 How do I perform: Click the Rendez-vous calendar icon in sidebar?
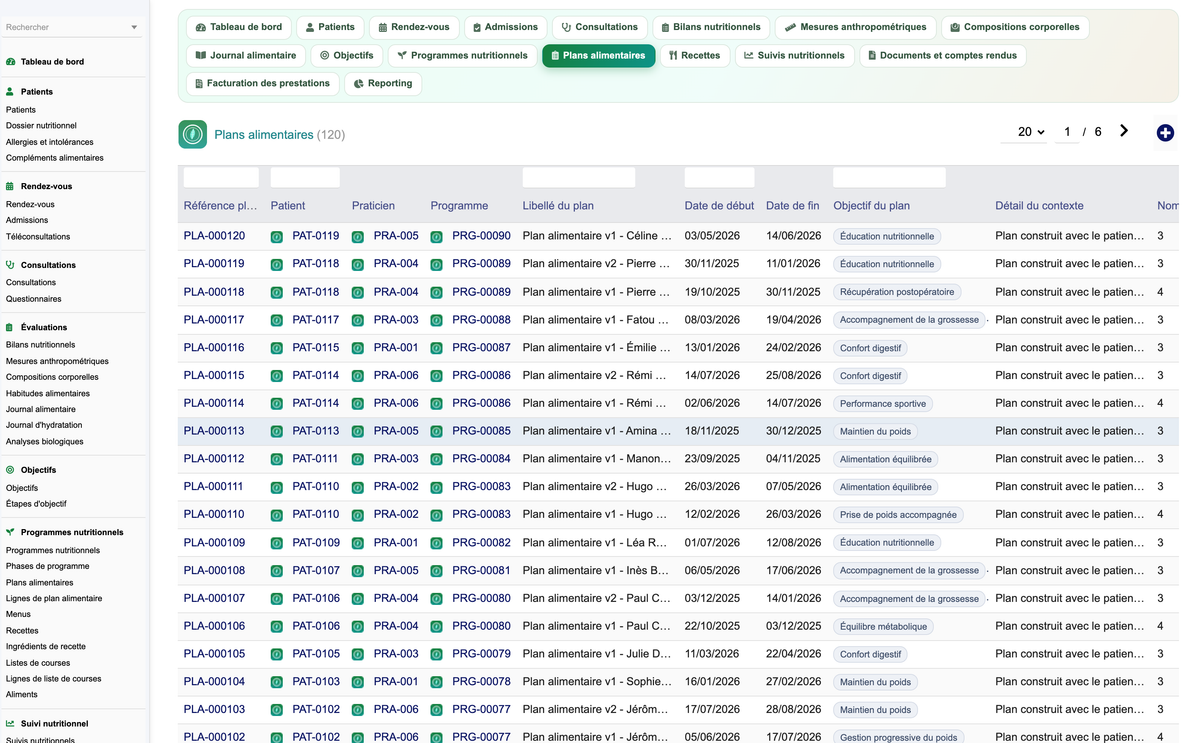[x=11, y=187]
